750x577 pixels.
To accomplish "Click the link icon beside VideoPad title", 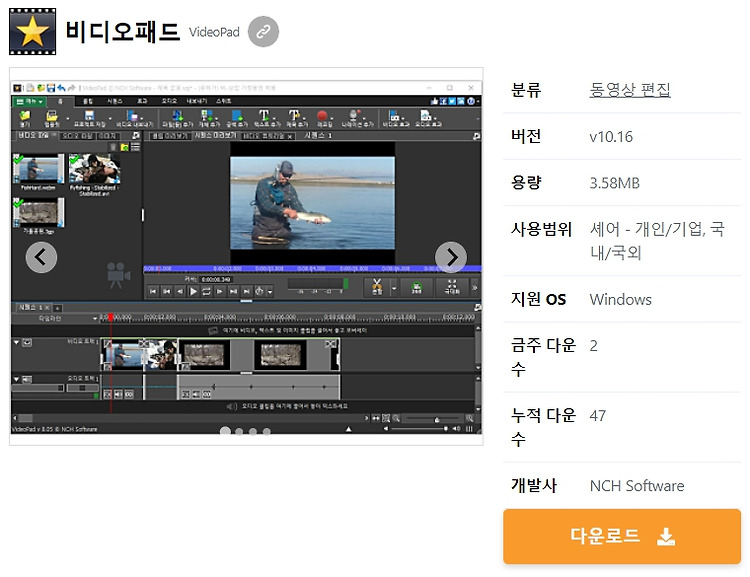I will click(x=263, y=32).
